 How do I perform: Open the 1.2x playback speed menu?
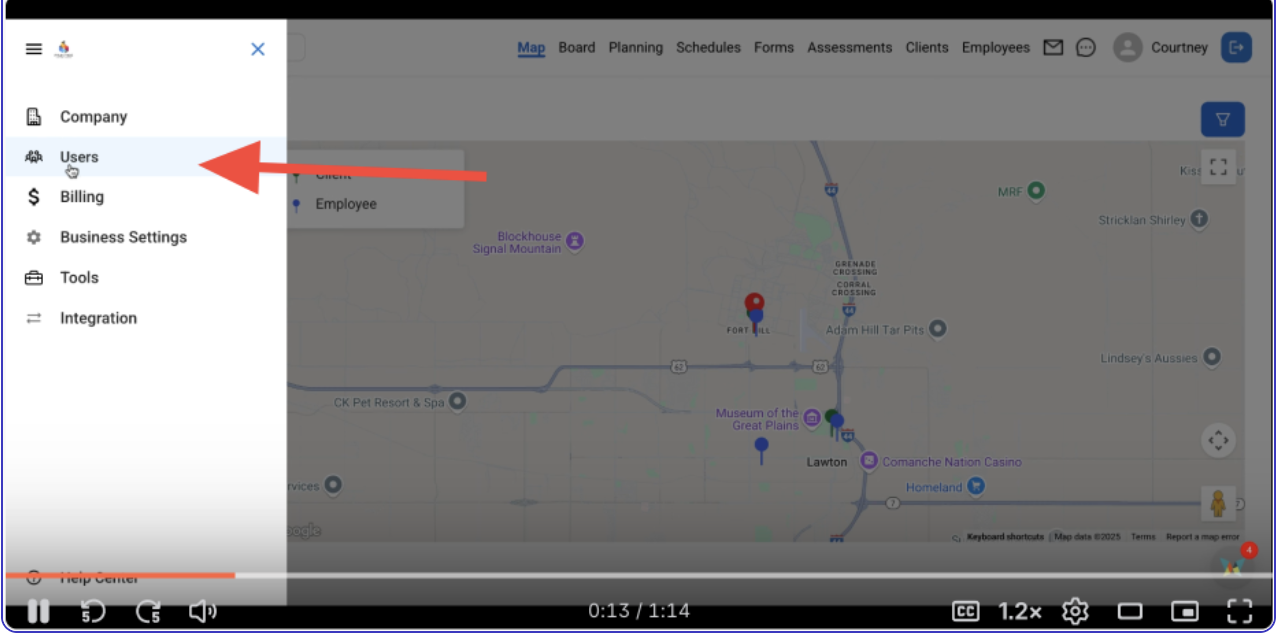point(1020,611)
